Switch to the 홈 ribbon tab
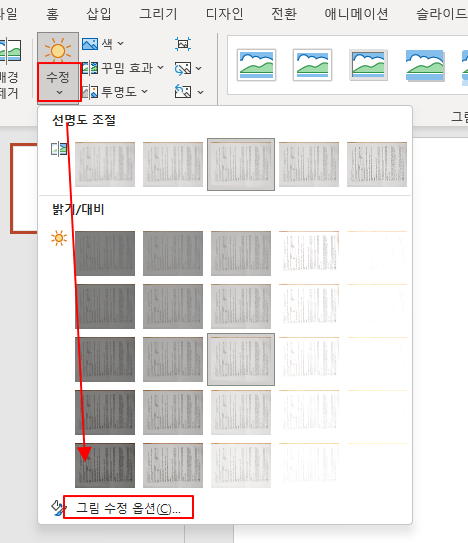The image size is (468, 543). (52, 14)
